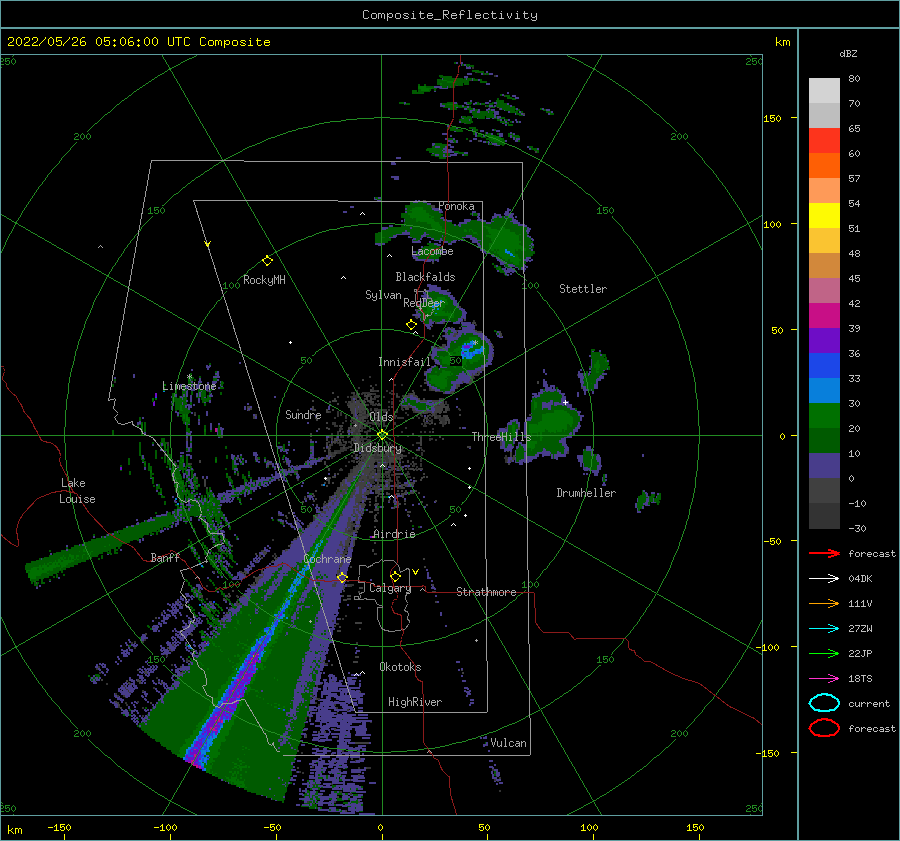Screen dimensions: 900x841
Task: Click the Banff label
Action: tap(165, 558)
